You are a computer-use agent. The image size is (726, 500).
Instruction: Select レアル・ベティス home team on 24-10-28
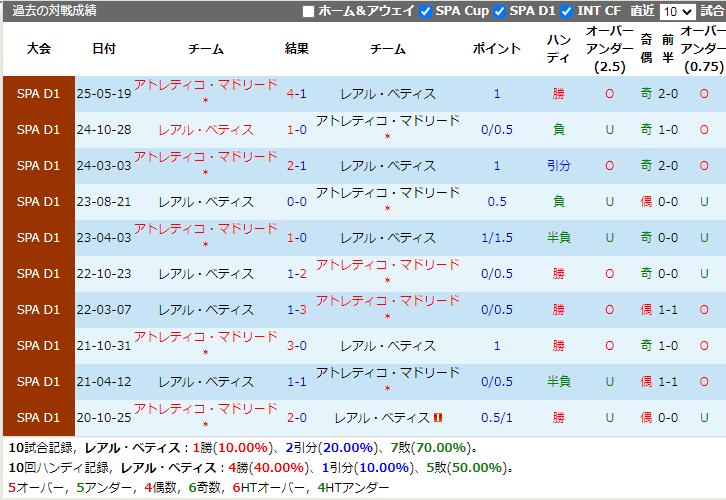[x=206, y=130]
